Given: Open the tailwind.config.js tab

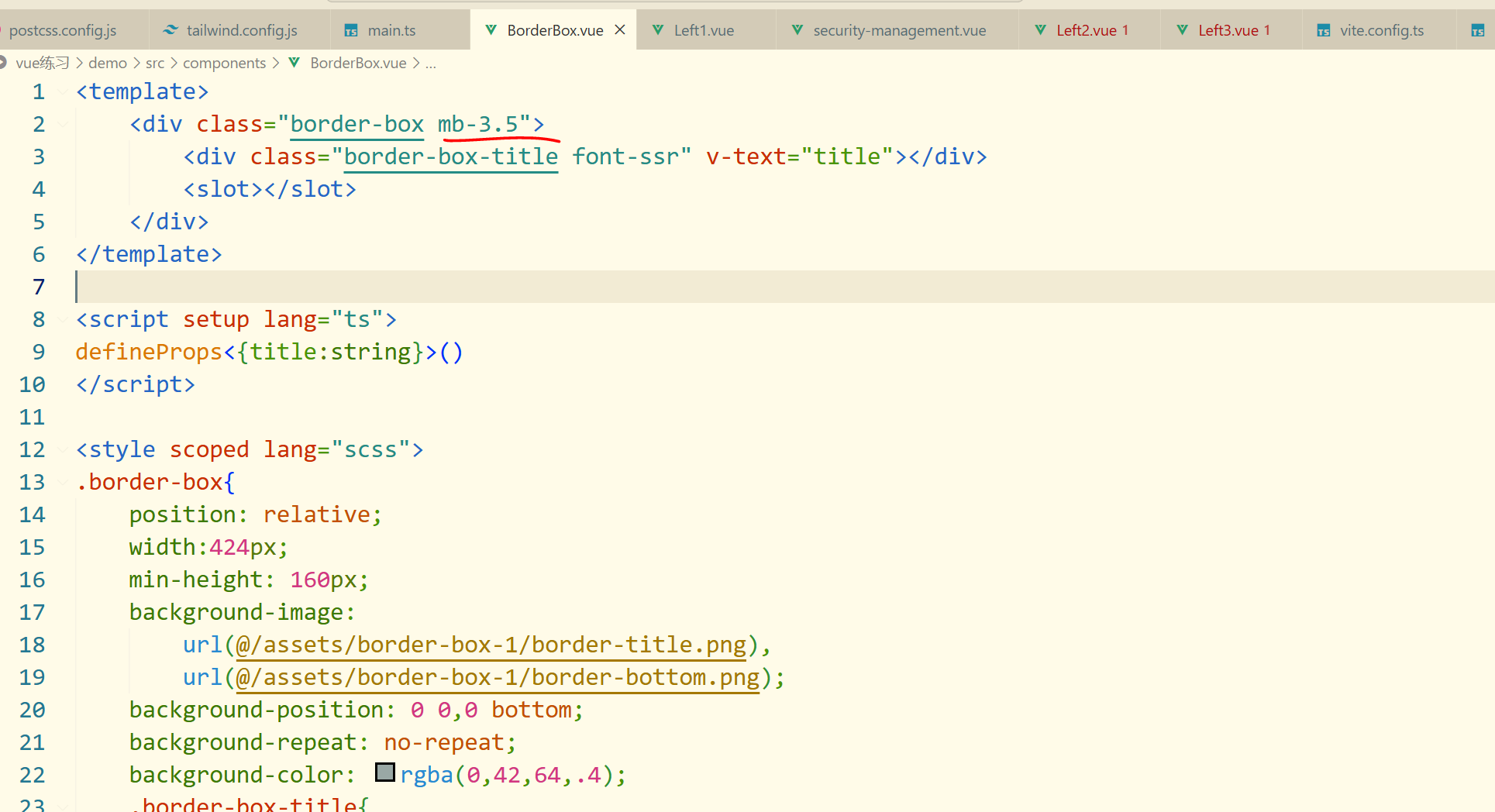Looking at the screenshot, I should tap(241, 30).
